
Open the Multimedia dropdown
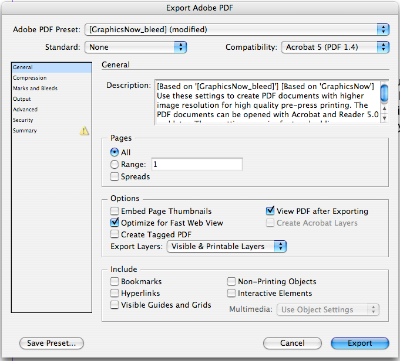click(x=328, y=309)
